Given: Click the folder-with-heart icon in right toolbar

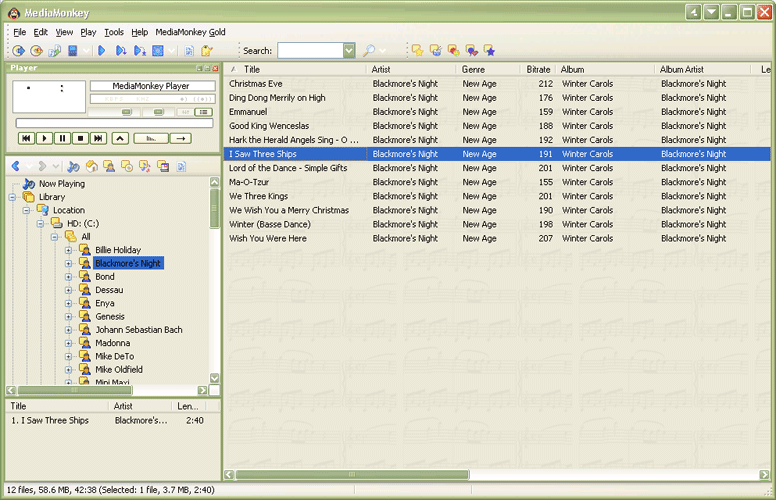Looking at the screenshot, I should pyautogui.click(x=472, y=50).
